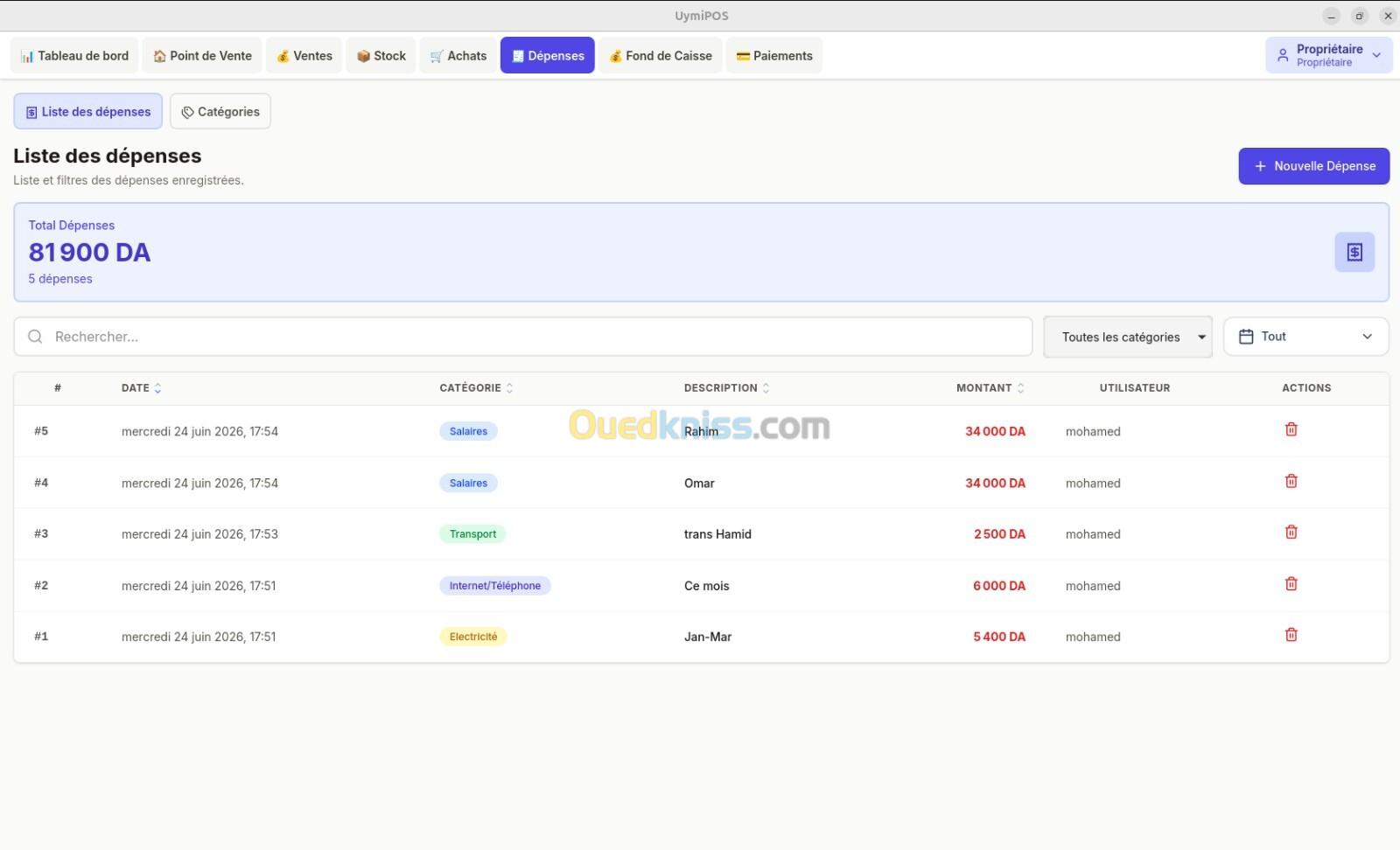Delete expense #4 Omar with trash icon
The image size is (1400, 850).
click(x=1291, y=481)
